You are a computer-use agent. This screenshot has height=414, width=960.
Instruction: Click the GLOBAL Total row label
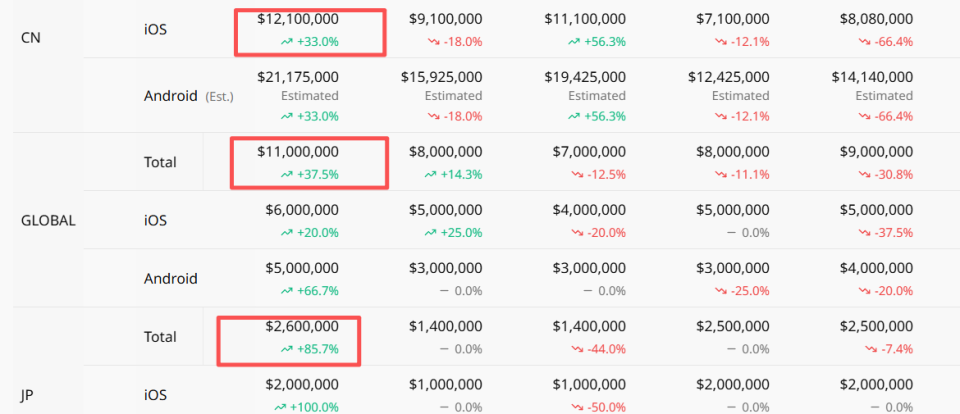pos(160,162)
